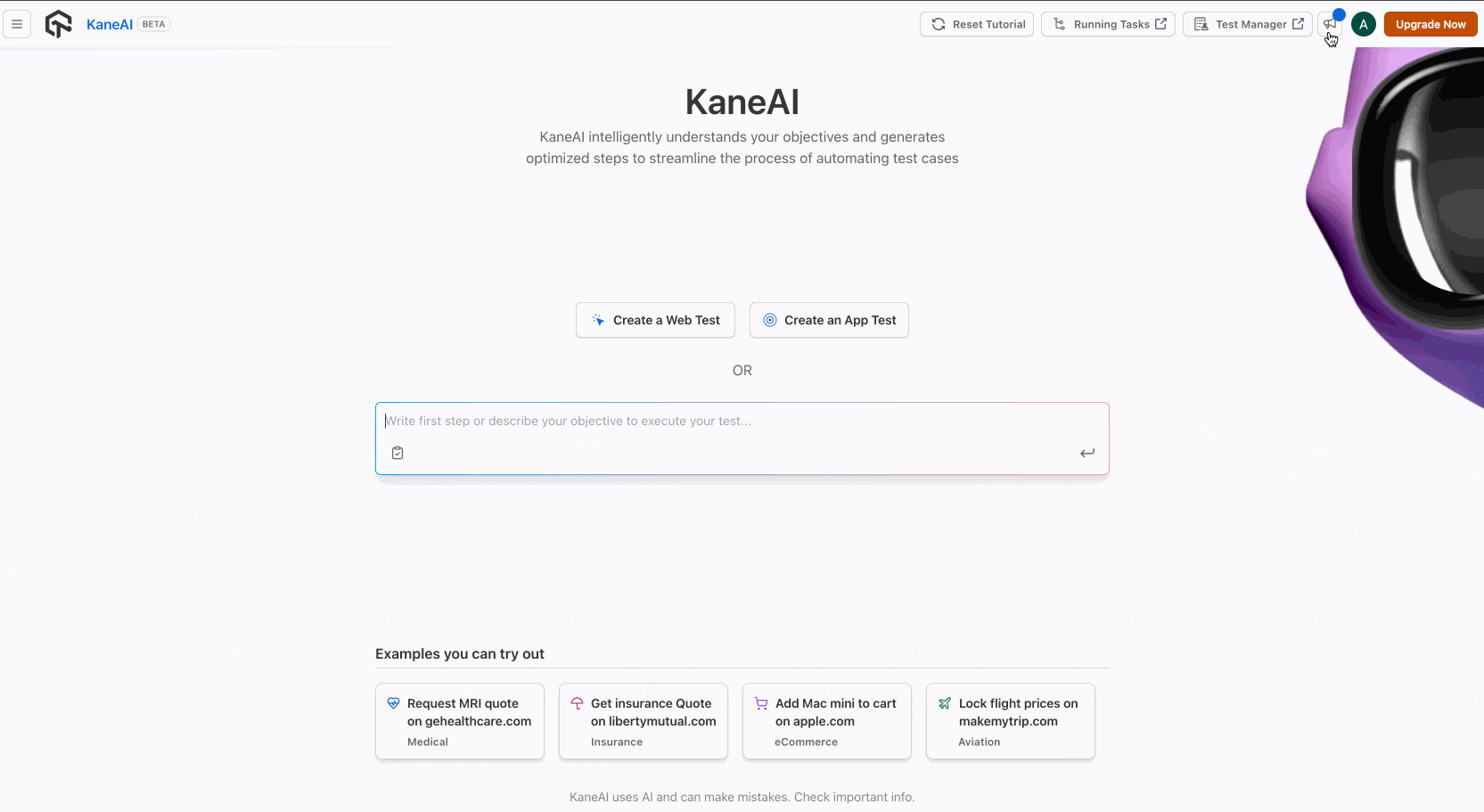The width and height of the screenshot is (1484, 812).
Task: Click Create an App Test
Action: click(x=829, y=320)
